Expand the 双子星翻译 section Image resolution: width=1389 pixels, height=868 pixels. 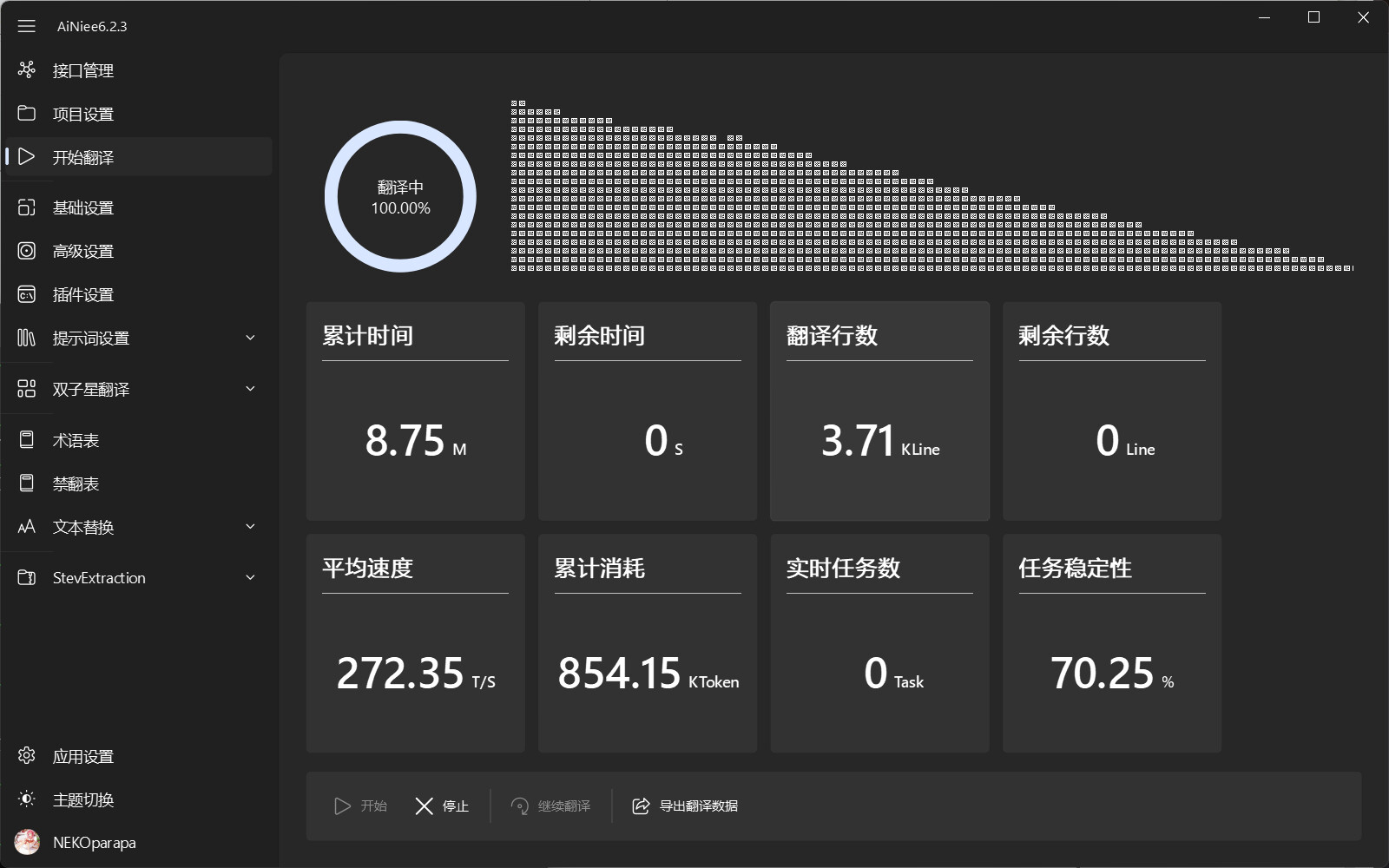click(x=250, y=389)
